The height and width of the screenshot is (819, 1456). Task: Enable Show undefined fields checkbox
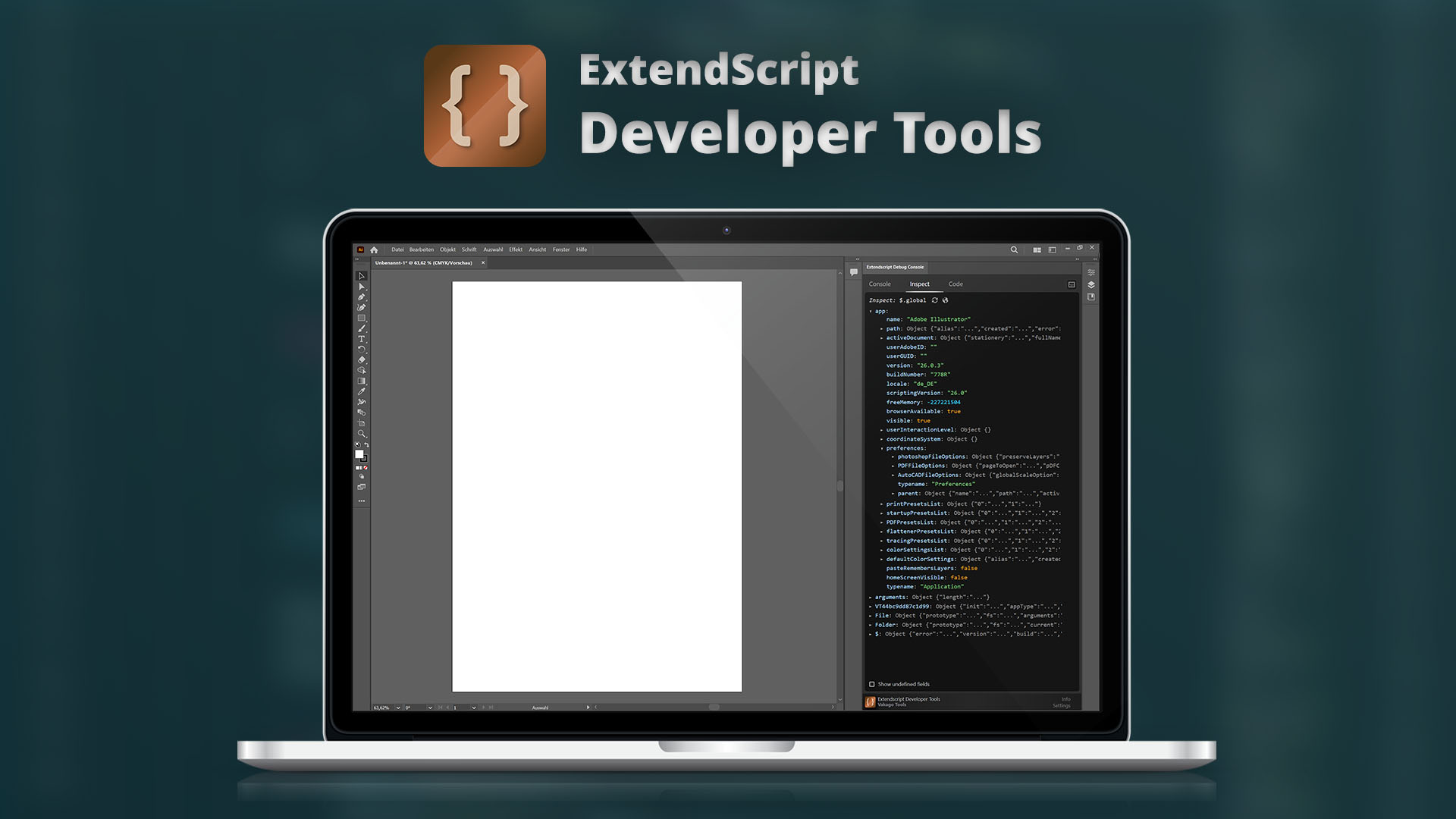(x=872, y=684)
